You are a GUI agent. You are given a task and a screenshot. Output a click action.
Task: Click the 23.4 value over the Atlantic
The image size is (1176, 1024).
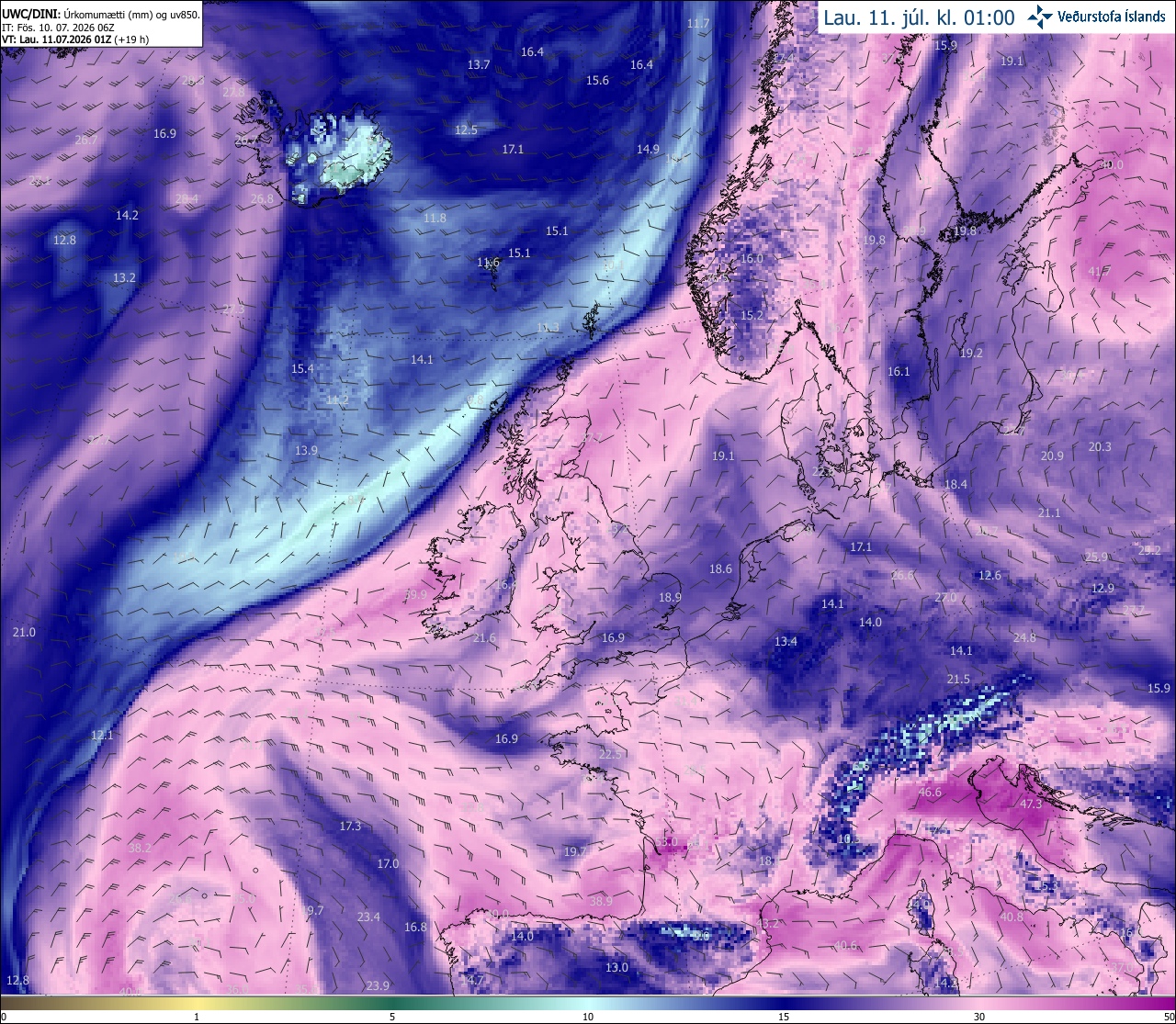pyautogui.click(x=368, y=917)
